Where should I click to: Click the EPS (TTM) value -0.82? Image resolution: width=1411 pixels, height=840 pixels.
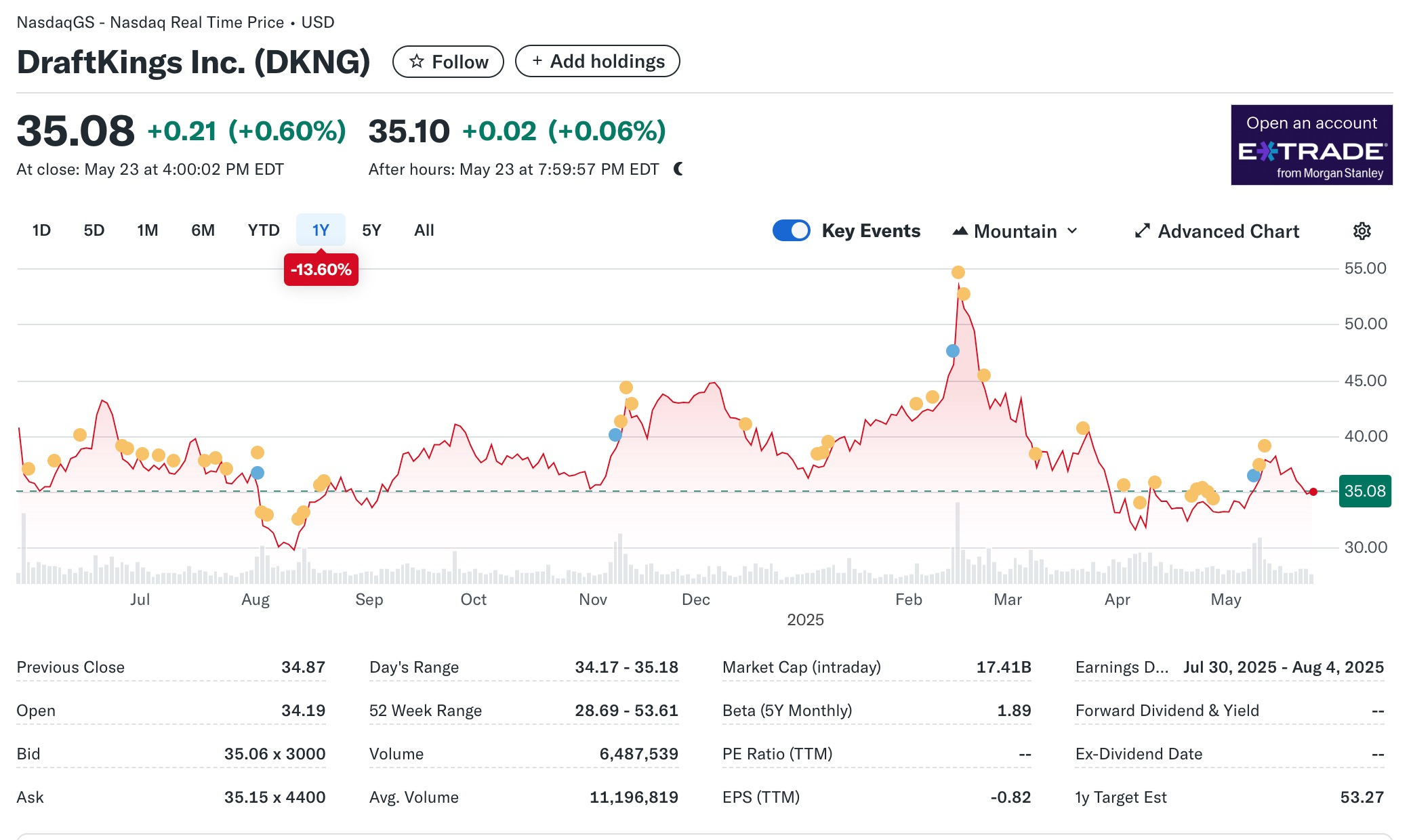pos(1010,797)
